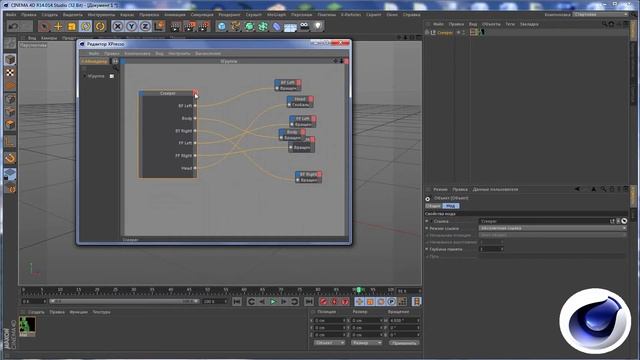Toggle Position keyframe channel
This screenshot has width=640, height=360.
click(359, 302)
